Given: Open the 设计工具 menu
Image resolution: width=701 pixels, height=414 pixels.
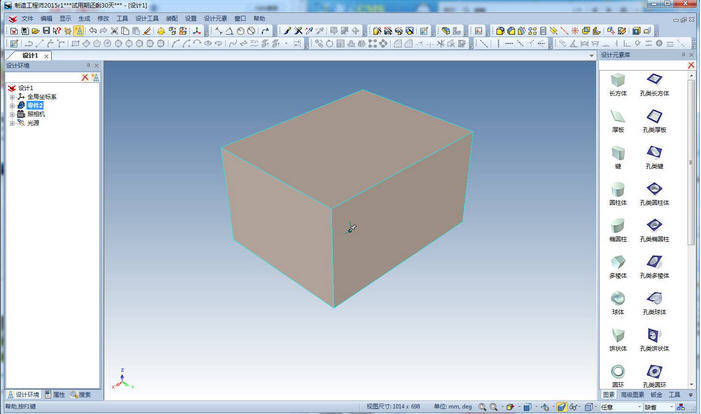Looking at the screenshot, I should (x=147, y=18).
